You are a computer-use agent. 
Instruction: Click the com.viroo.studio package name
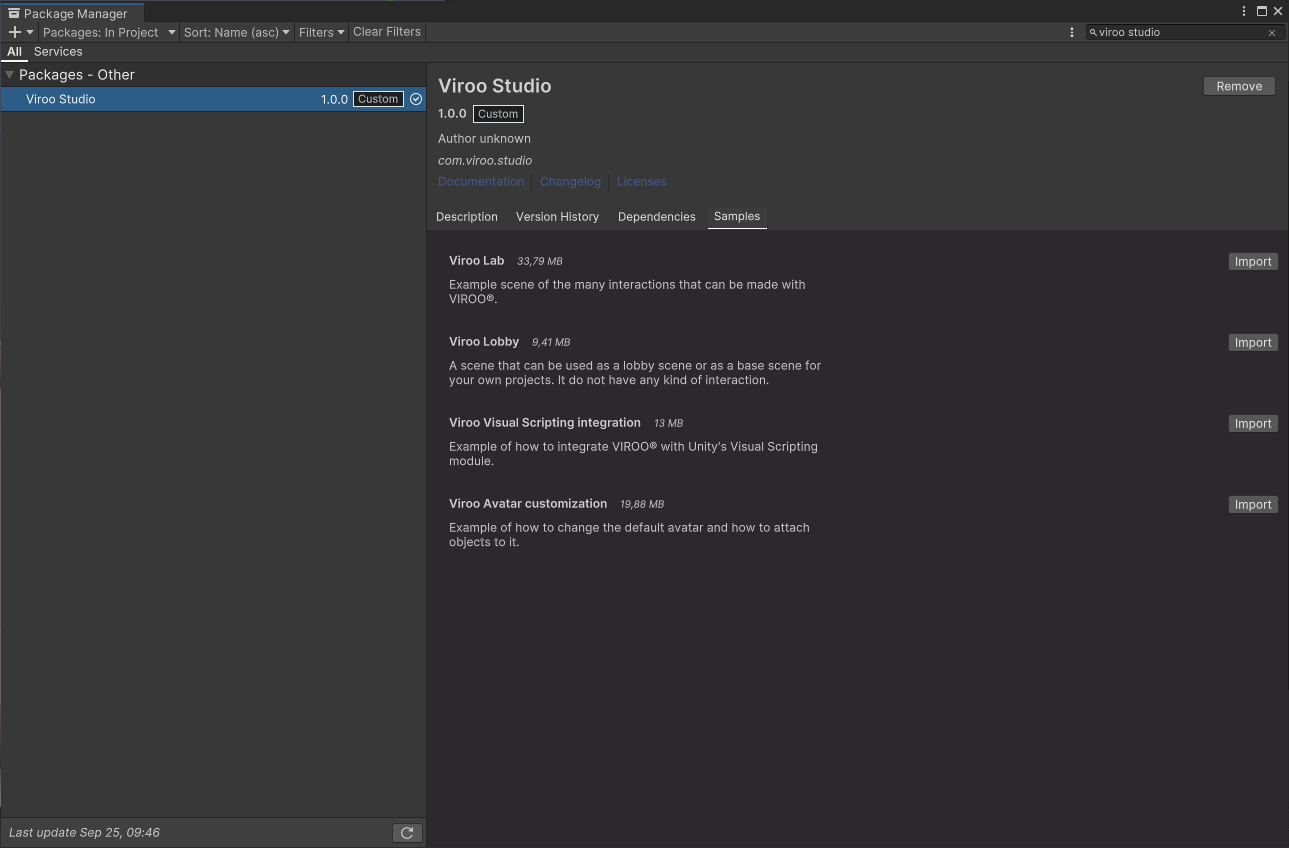[485, 160]
